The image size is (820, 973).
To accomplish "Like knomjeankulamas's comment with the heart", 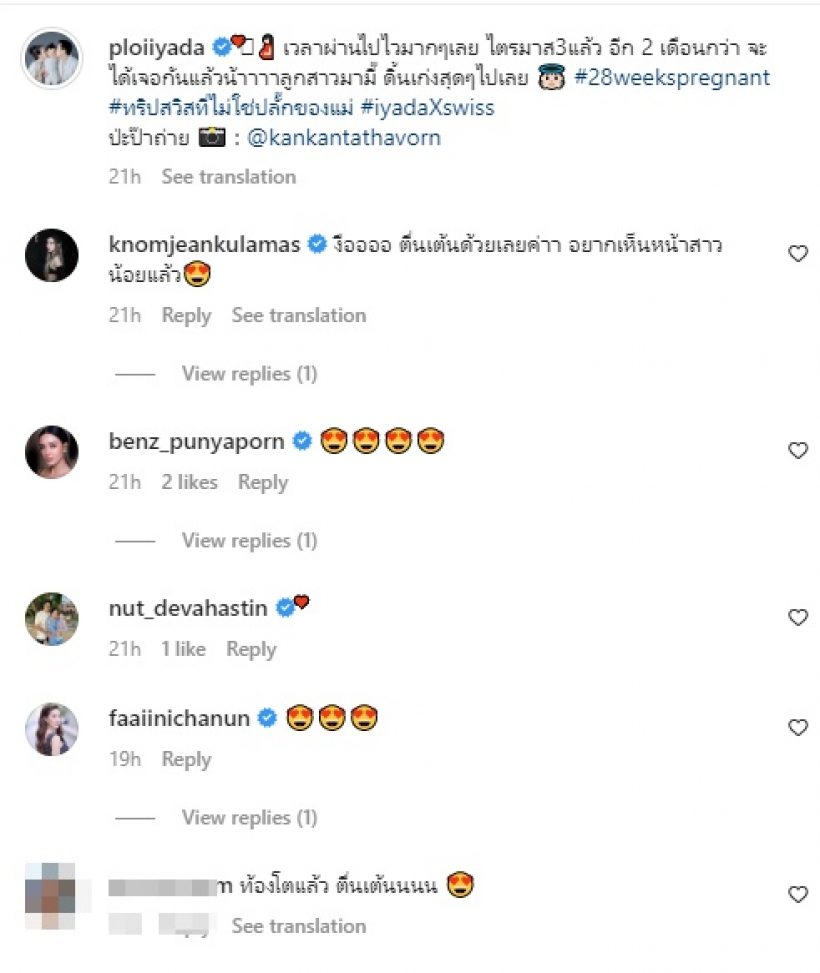I will pyautogui.click(x=798, y=254).
